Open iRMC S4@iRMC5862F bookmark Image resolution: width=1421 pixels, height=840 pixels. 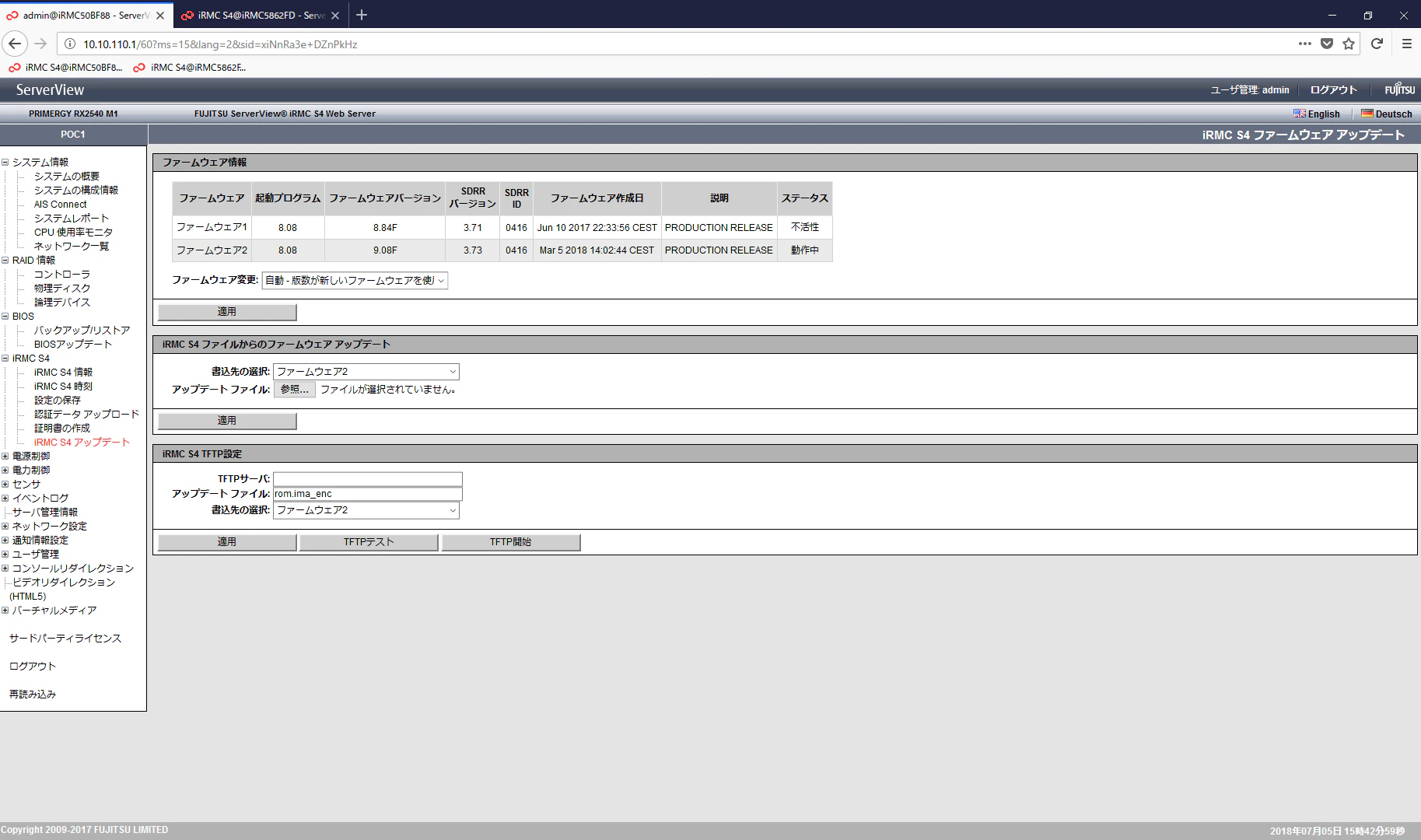coord(190,68)
